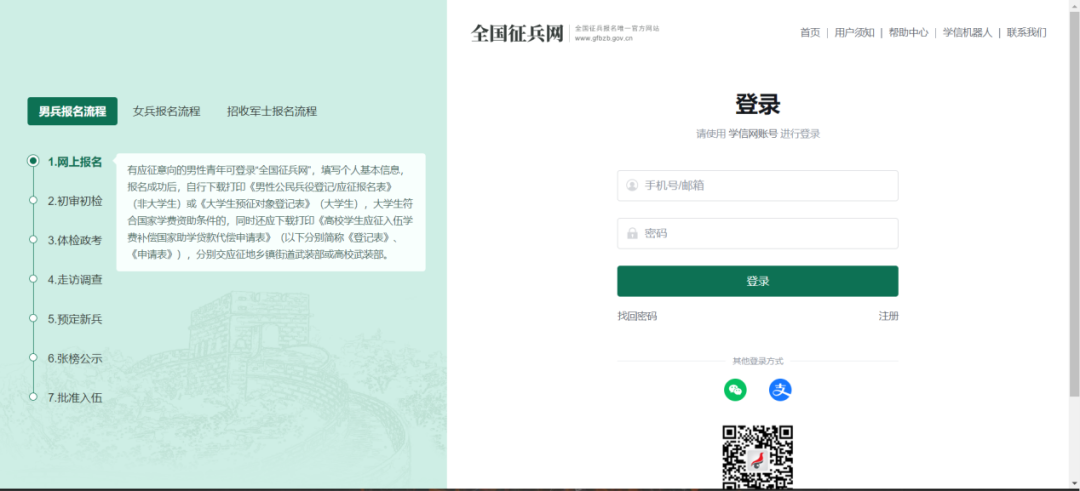
Task: Select step 2.初审初检
Action: point(74,201)
